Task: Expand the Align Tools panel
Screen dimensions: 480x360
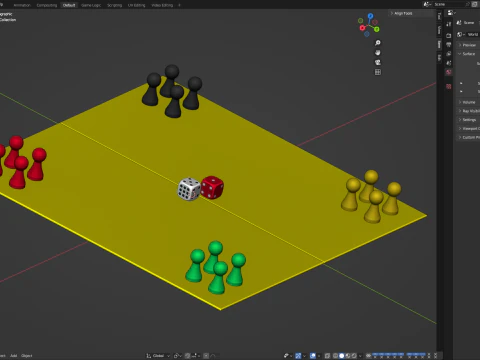Action: (x=402, y=13)
